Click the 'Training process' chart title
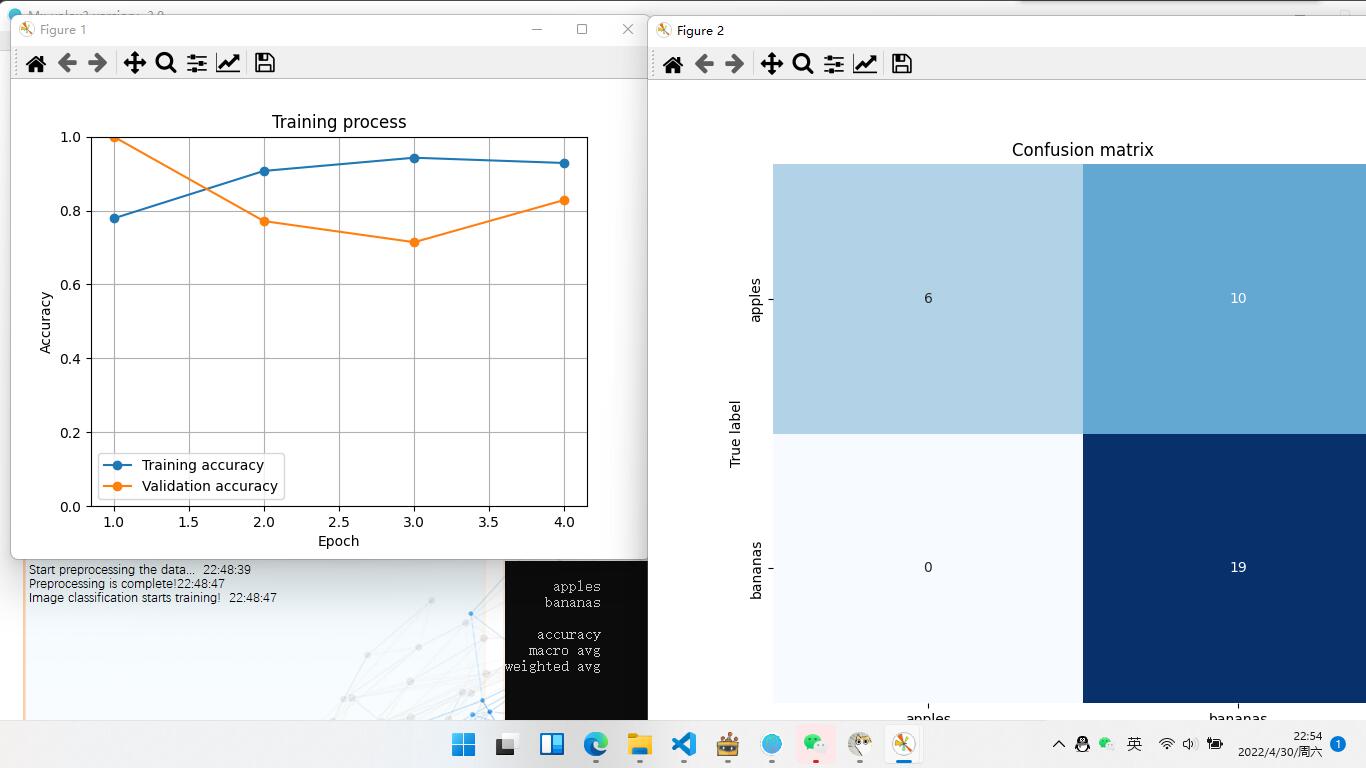 pos(339,122)
